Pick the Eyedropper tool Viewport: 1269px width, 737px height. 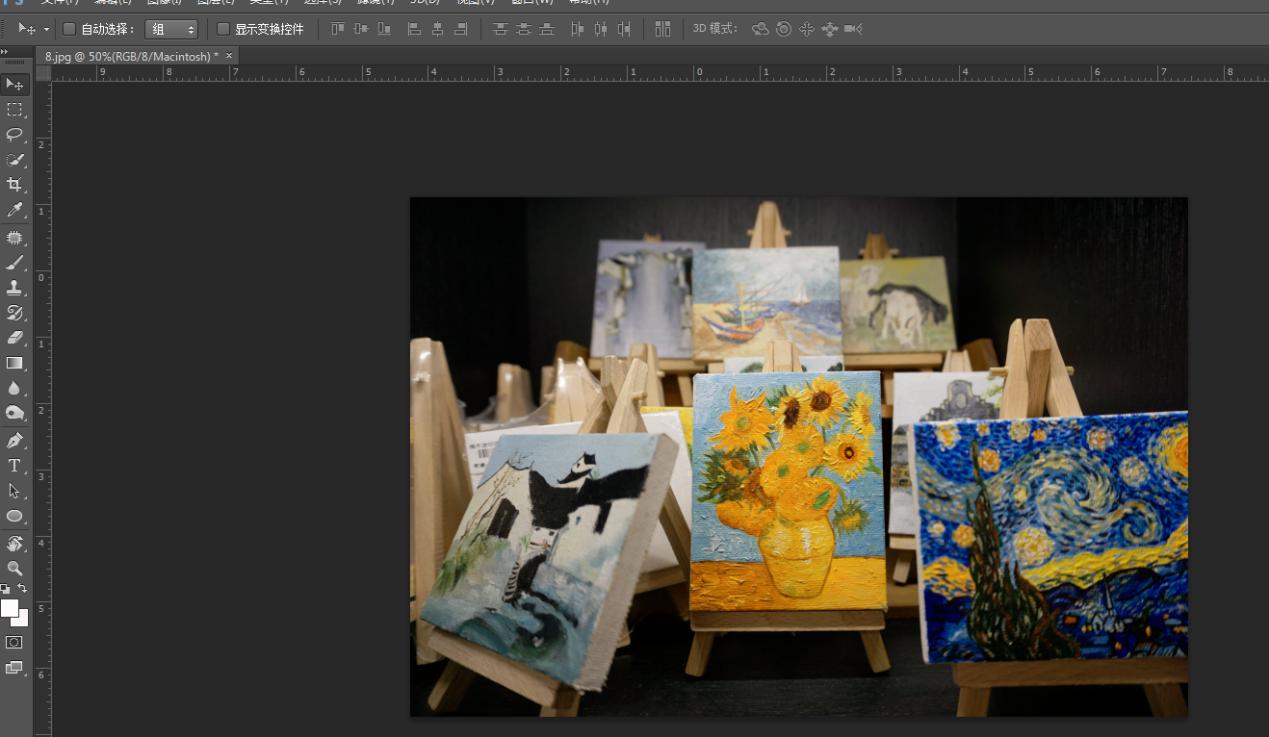[14, 210]
